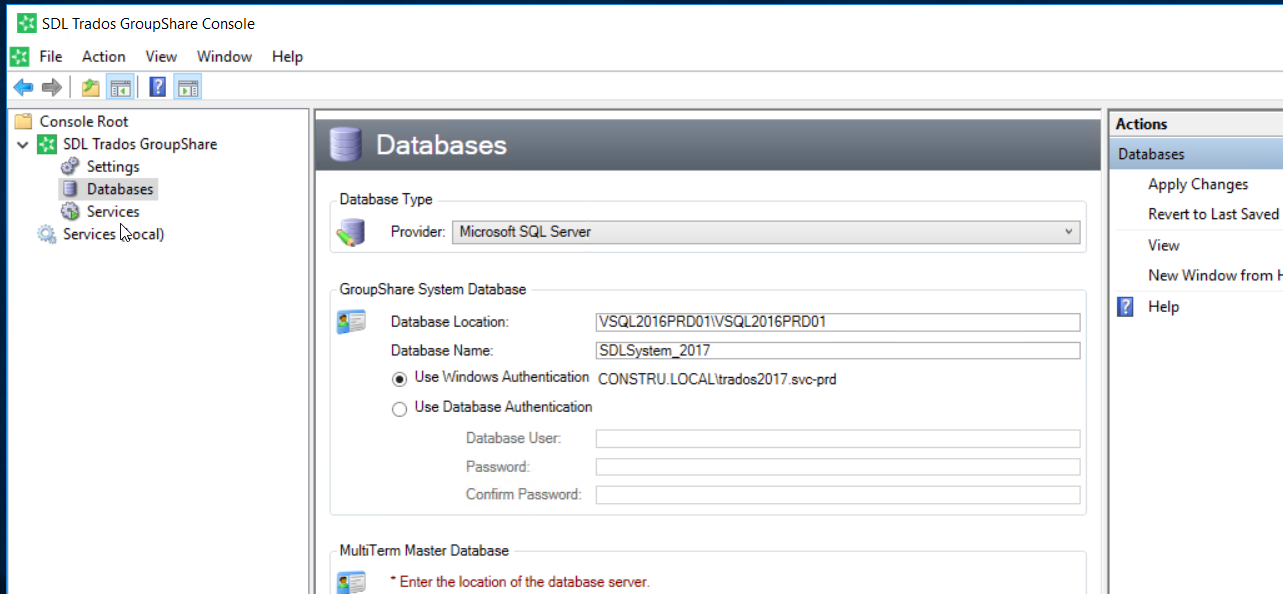Click the Back arrow toolbar icon
This screenshot has height=594, width=1283.
(22, 88)
